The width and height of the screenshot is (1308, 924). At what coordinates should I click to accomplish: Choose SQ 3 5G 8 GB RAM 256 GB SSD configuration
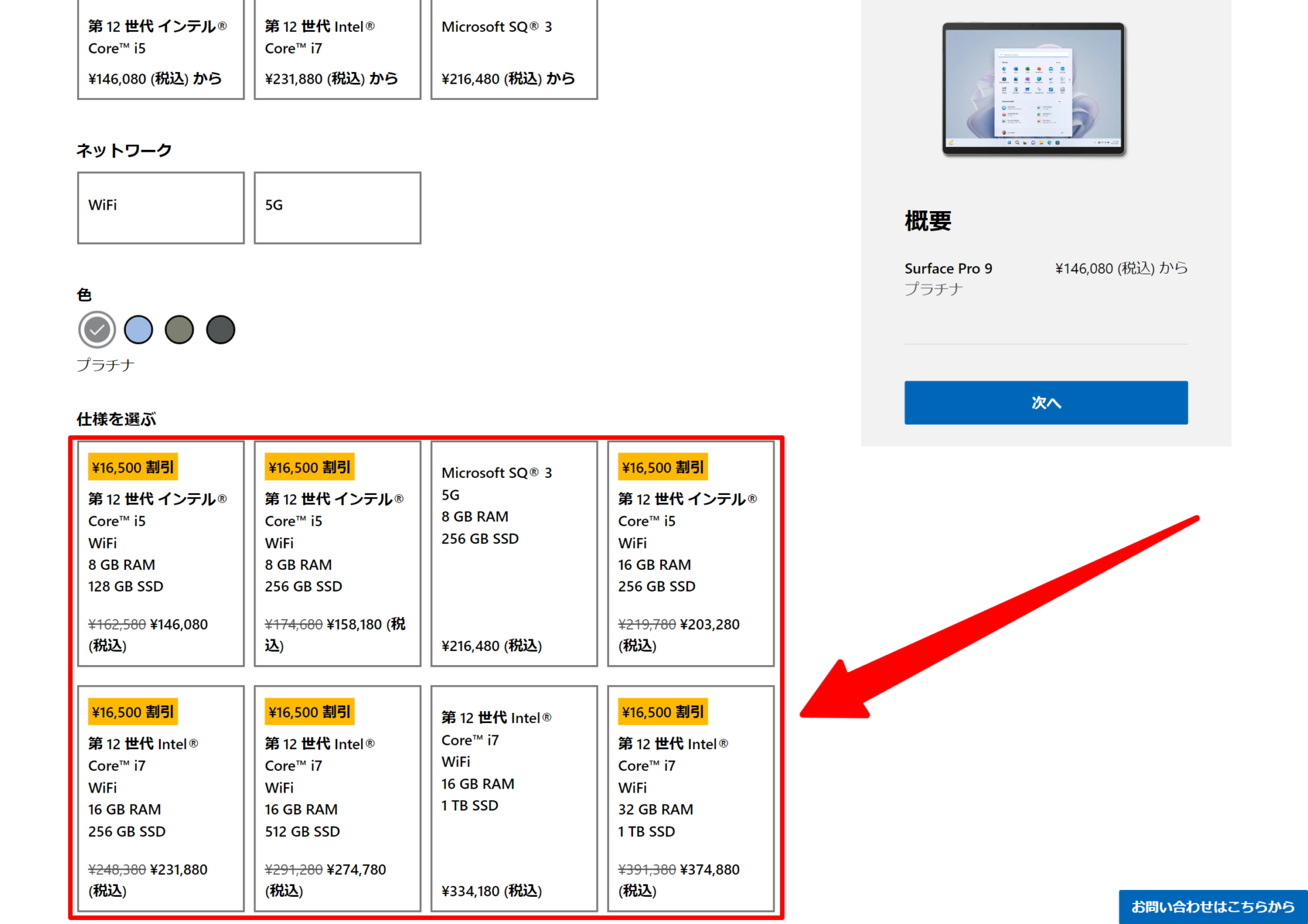pos(514,554)
